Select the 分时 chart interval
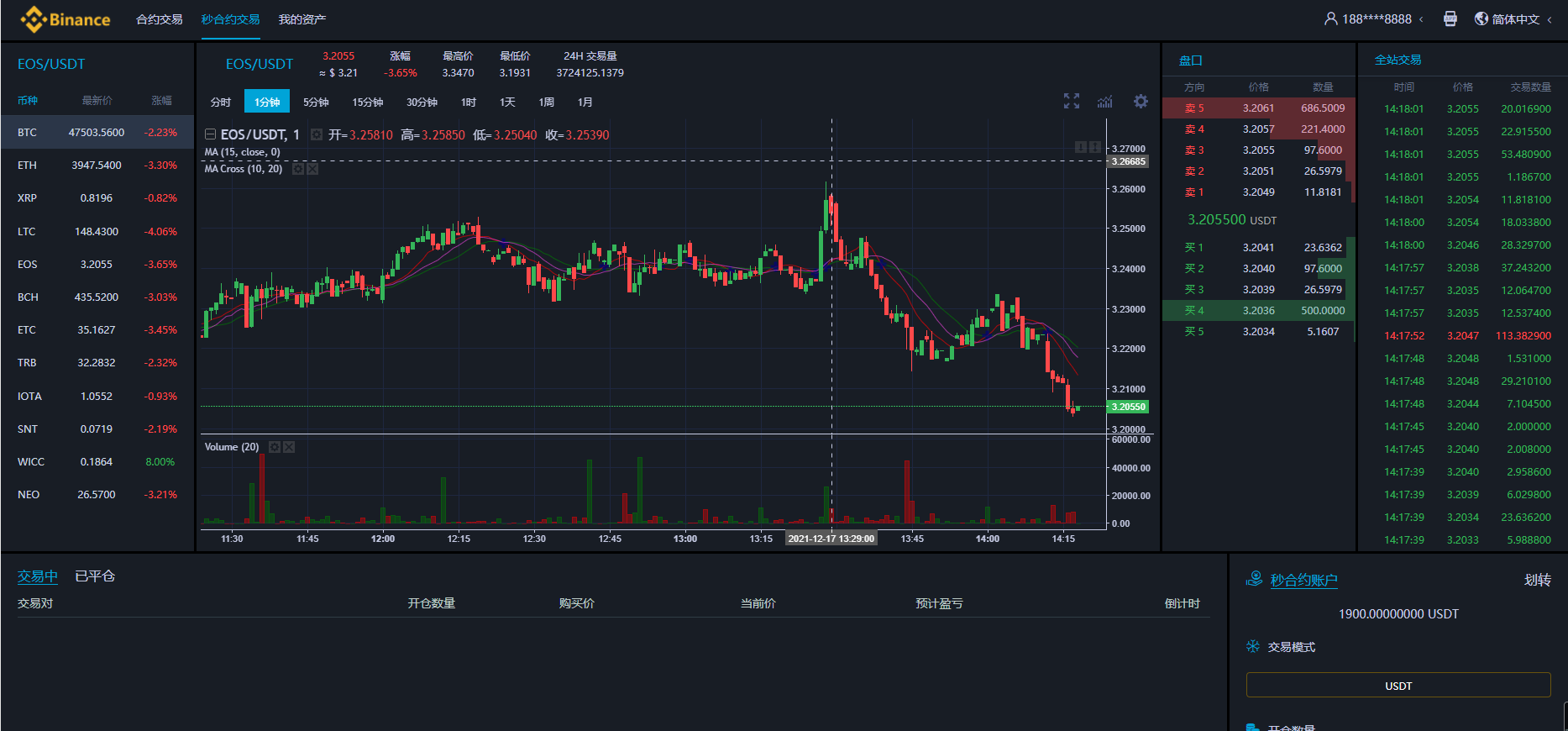 [x=221, y=102]
